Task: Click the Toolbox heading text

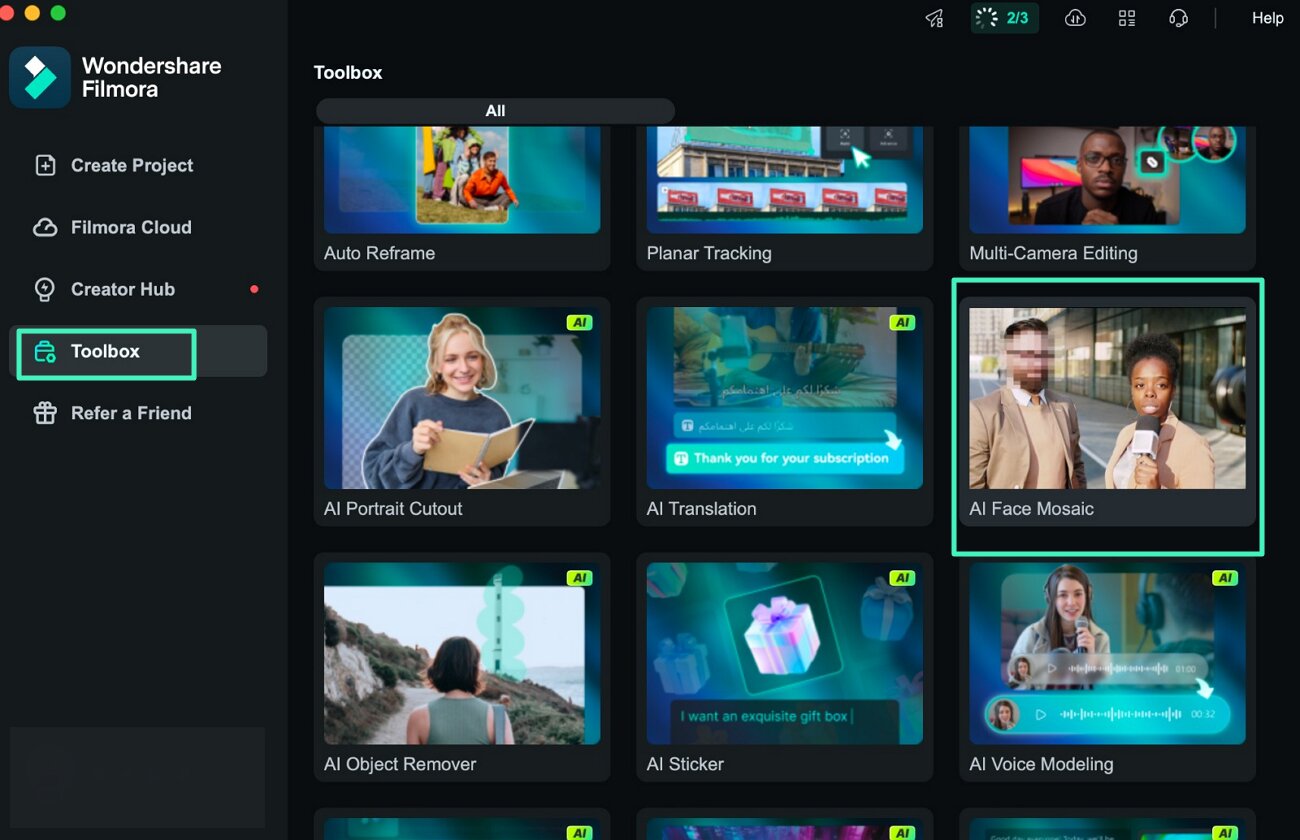Action: coord(348,73)
